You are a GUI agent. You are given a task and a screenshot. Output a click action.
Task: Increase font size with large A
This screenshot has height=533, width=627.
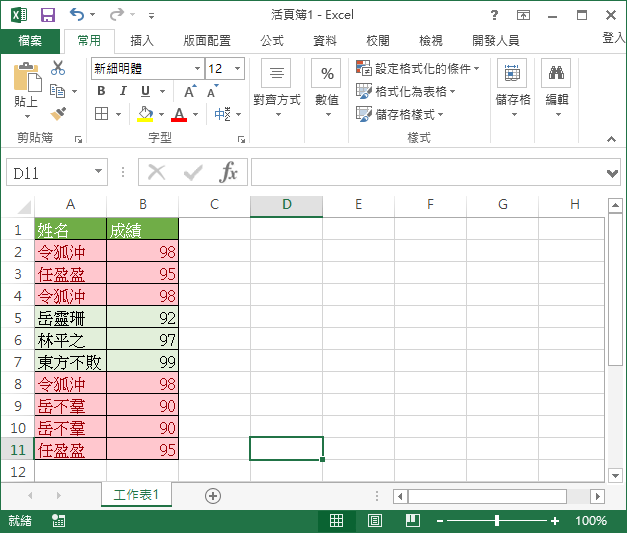click(x=190, y=92)
